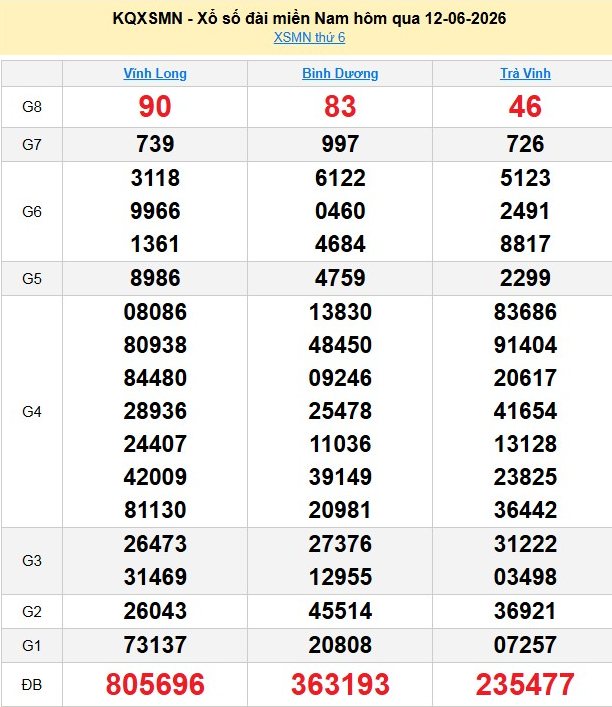Click G4 number 83686
This screenshot has height=707, width=612.
pos(525,312)
